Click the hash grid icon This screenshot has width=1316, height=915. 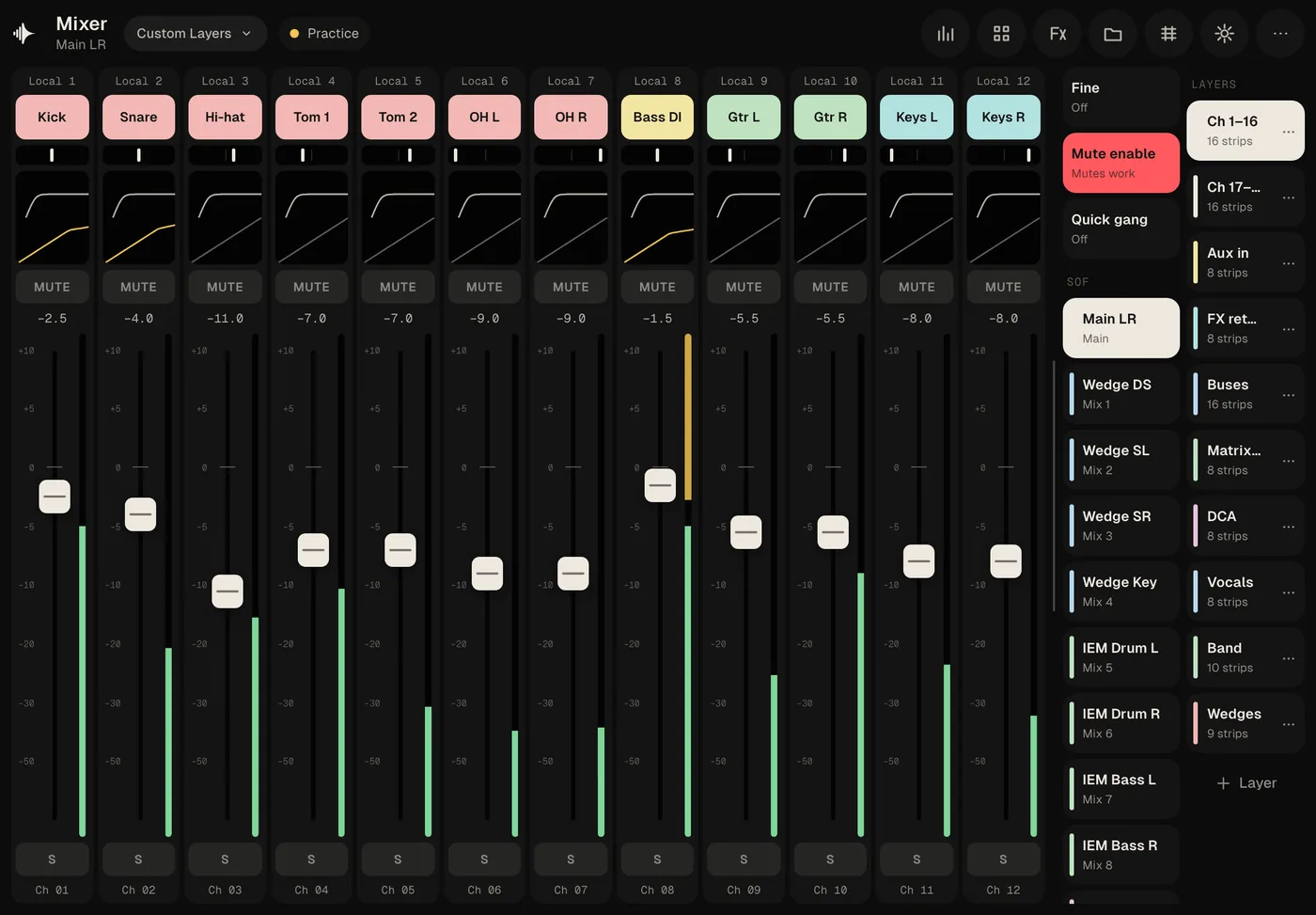(1168, 34)
